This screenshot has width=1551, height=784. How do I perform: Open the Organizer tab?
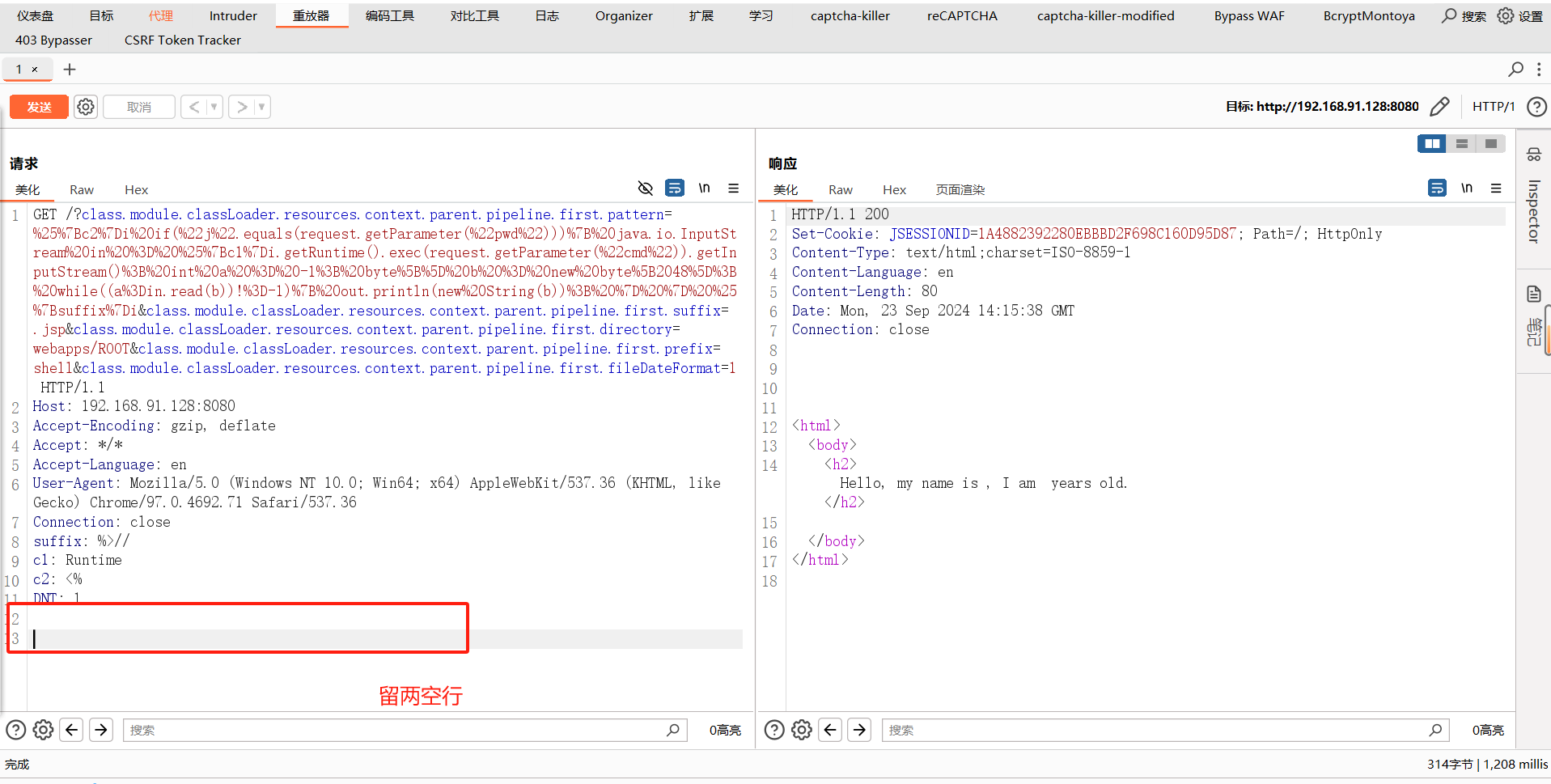(624, 16)
